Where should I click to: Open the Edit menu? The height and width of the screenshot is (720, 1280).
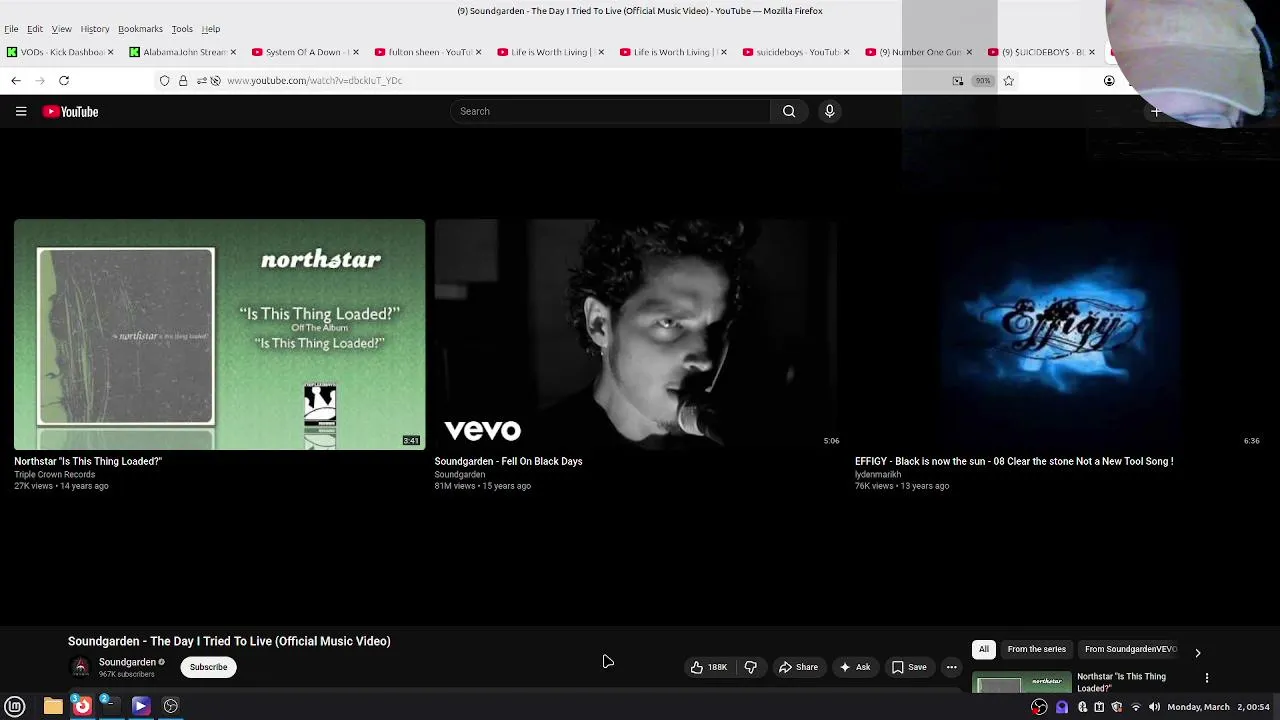(35, 29)
